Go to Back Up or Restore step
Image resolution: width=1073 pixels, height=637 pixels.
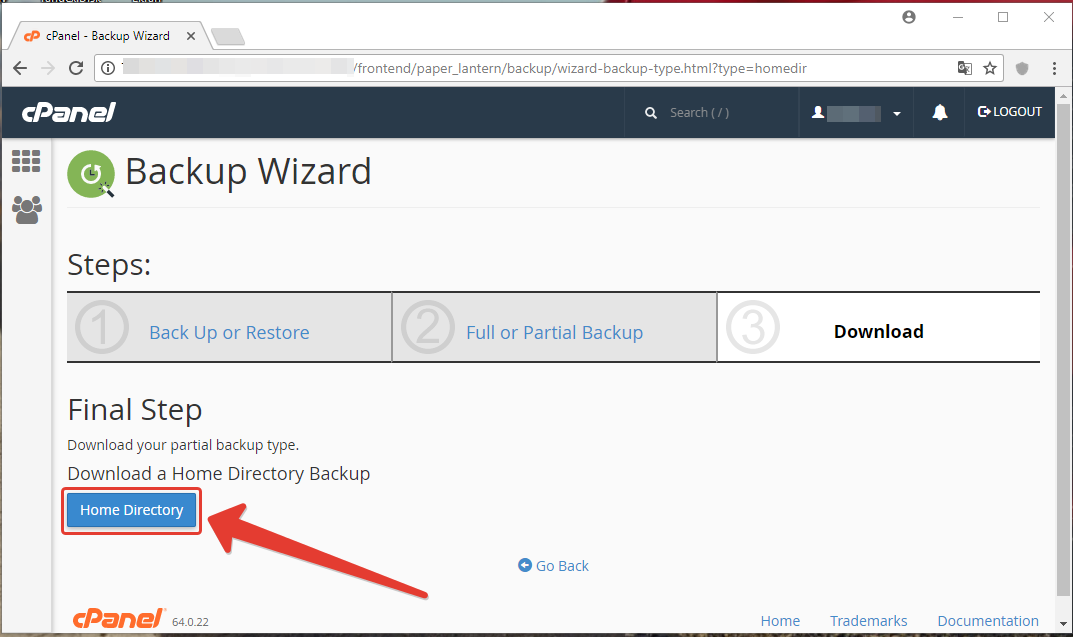point(229,332)
